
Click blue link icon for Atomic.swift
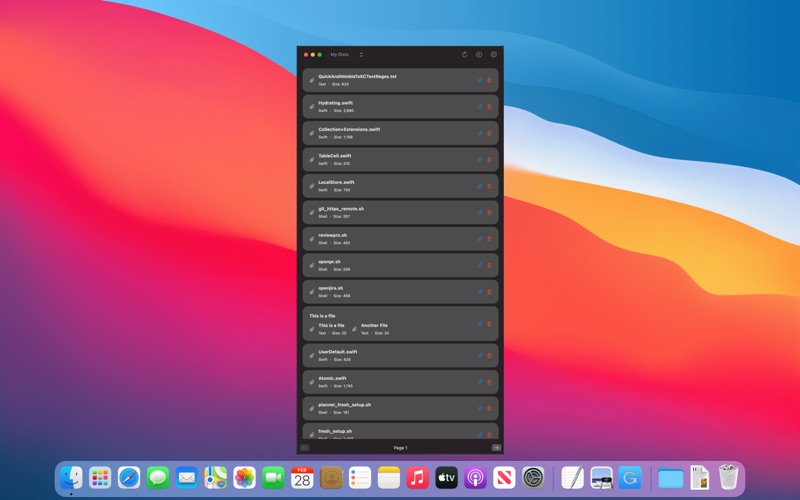coord(480,382)
